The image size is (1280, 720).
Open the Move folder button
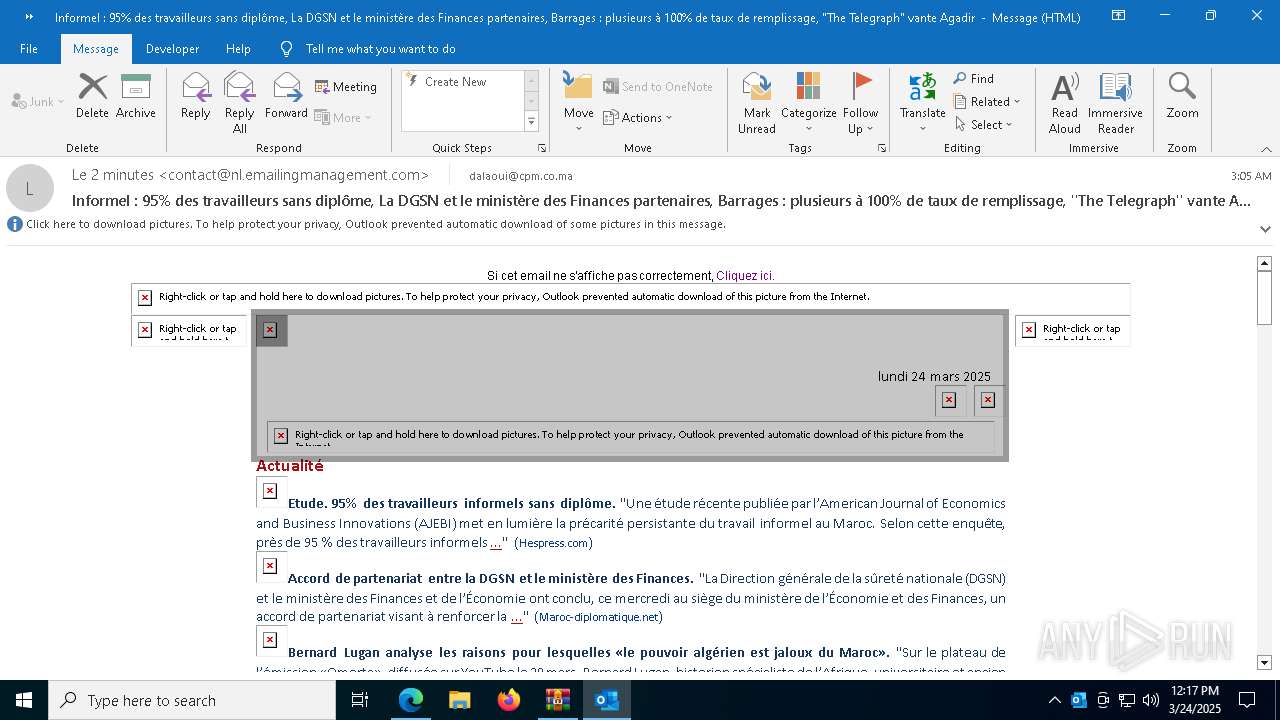[578, 103]
